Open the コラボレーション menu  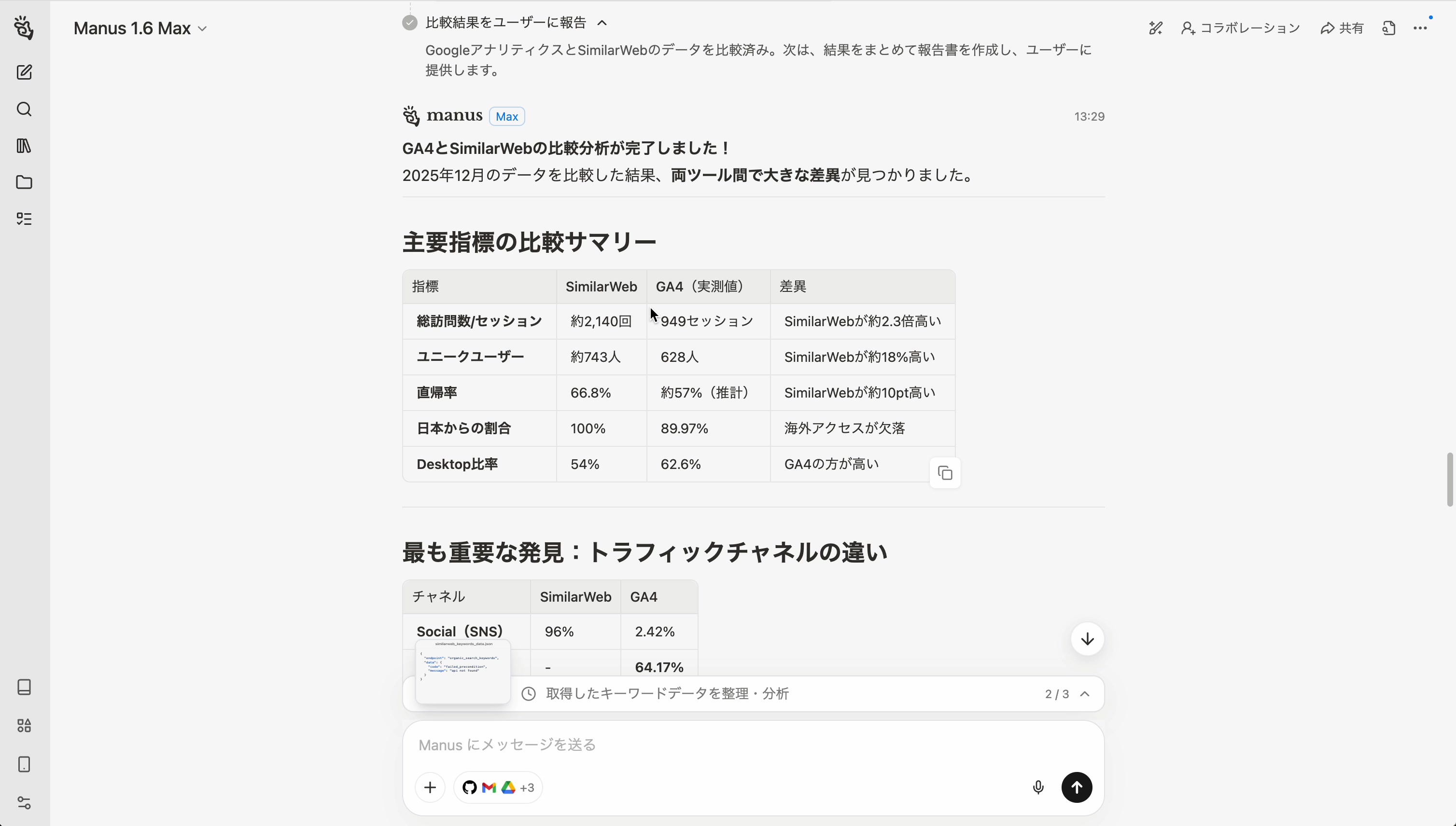(x=1240, y=27)
